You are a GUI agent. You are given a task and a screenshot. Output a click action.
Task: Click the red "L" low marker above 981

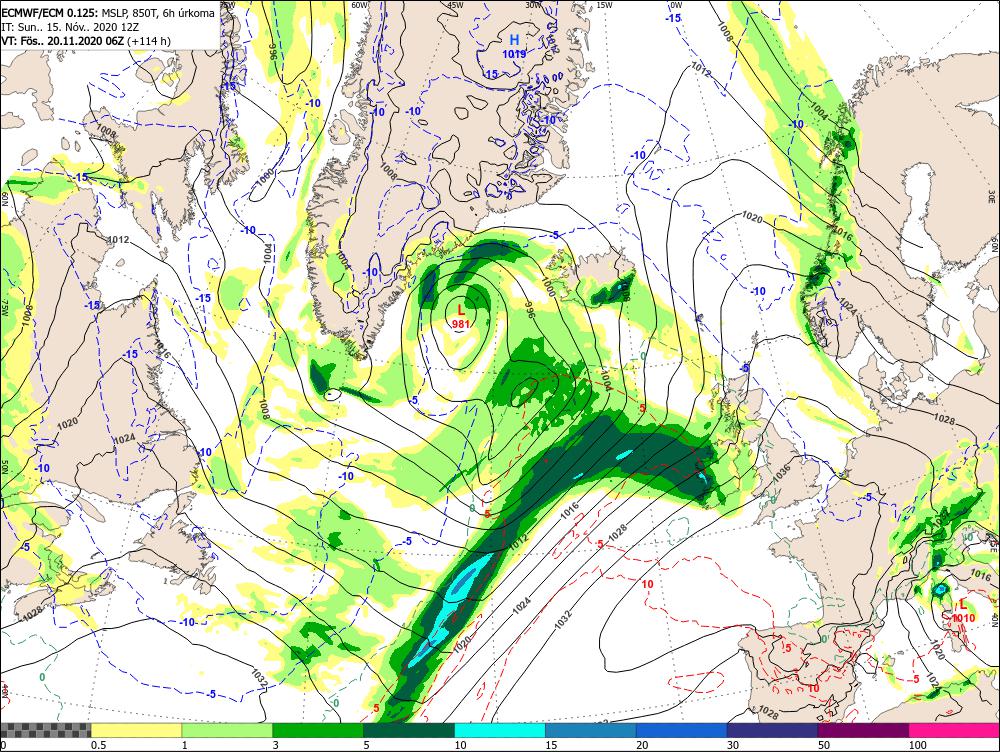pos(461,310)
